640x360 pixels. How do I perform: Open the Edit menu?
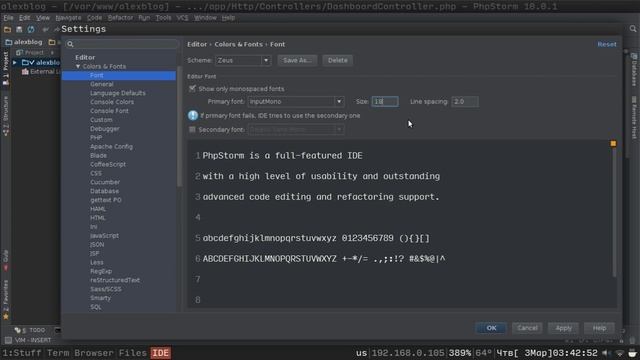[x=24, y=18]
